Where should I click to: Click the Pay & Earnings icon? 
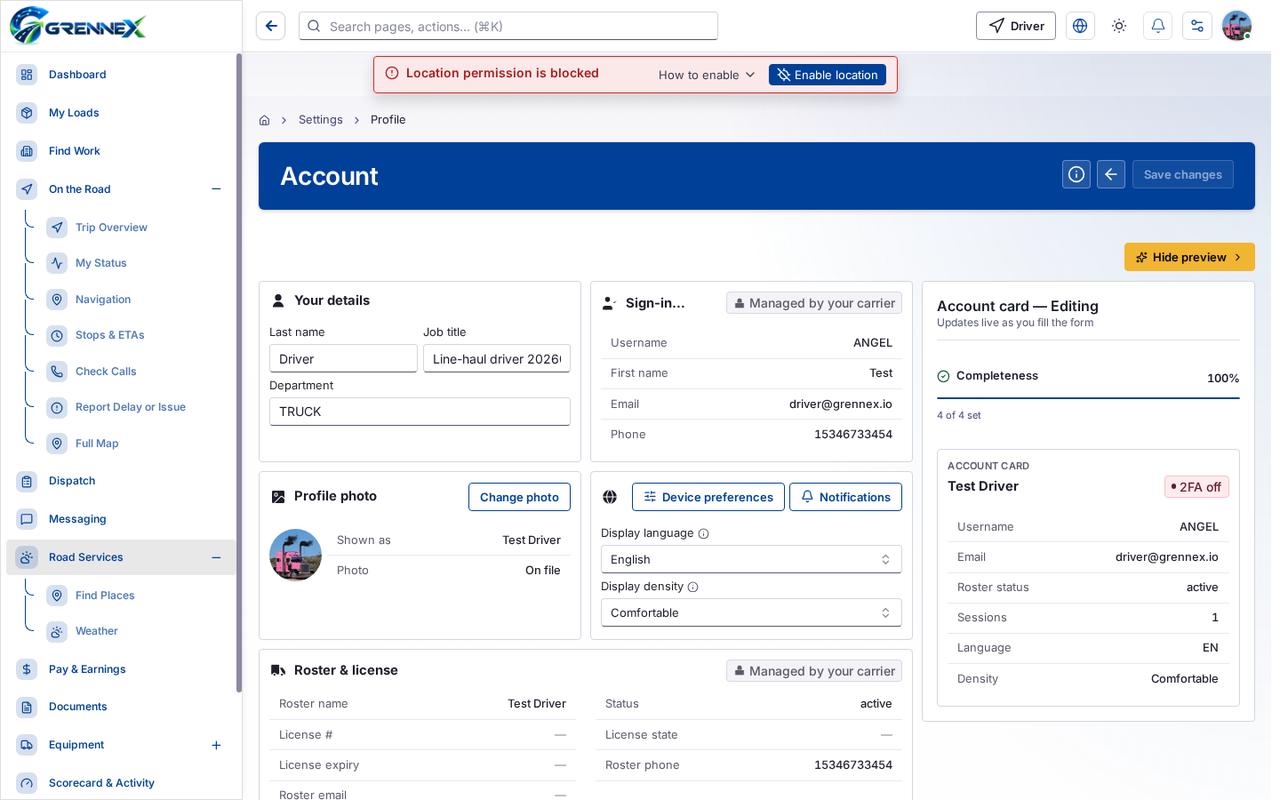(27, 669)
